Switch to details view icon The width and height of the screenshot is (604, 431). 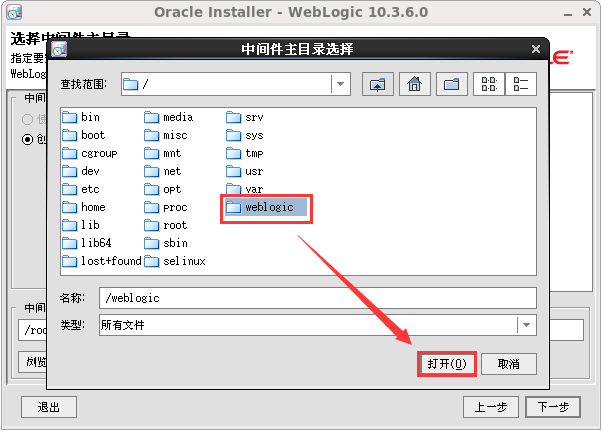521,84
